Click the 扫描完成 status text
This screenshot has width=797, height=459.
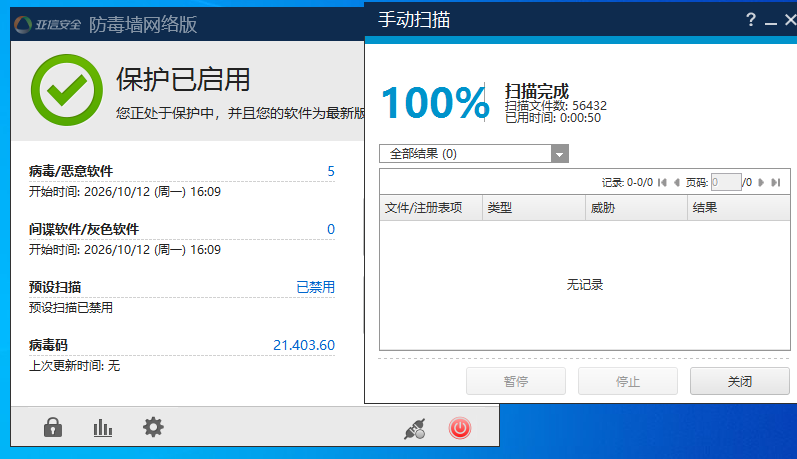click(x=537, y=91)
